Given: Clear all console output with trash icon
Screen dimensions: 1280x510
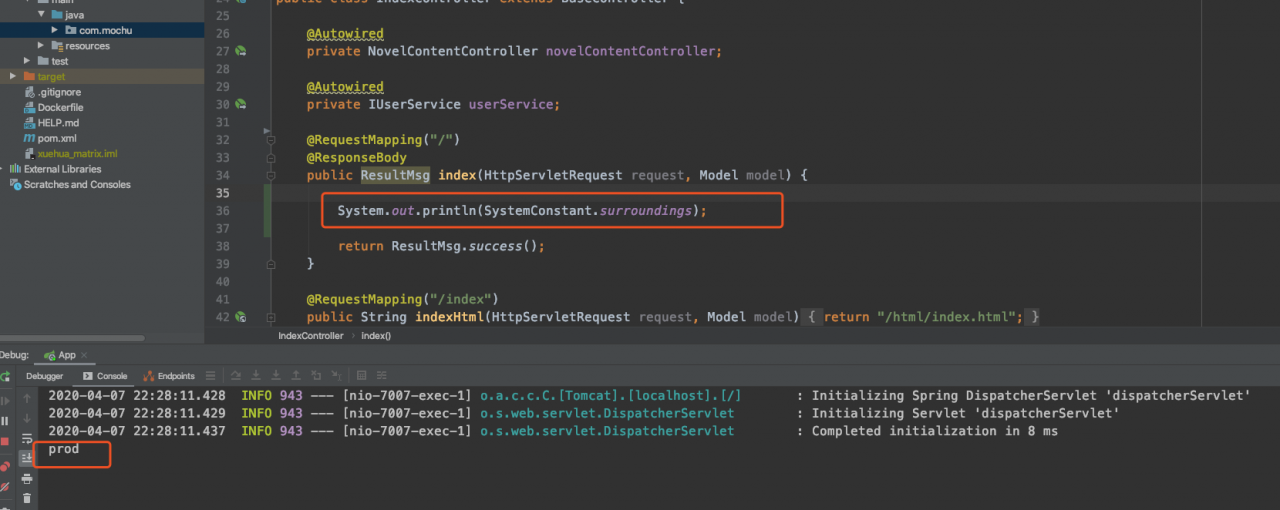Looking at the screenshot, I should click(x=27, y=498).
